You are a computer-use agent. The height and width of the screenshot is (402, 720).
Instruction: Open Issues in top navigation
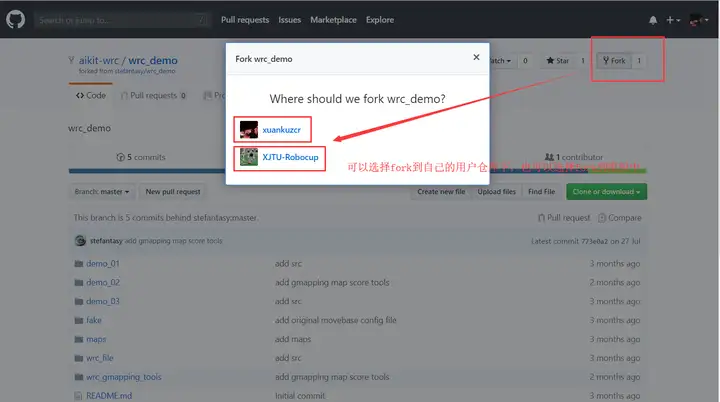point(289,20)
